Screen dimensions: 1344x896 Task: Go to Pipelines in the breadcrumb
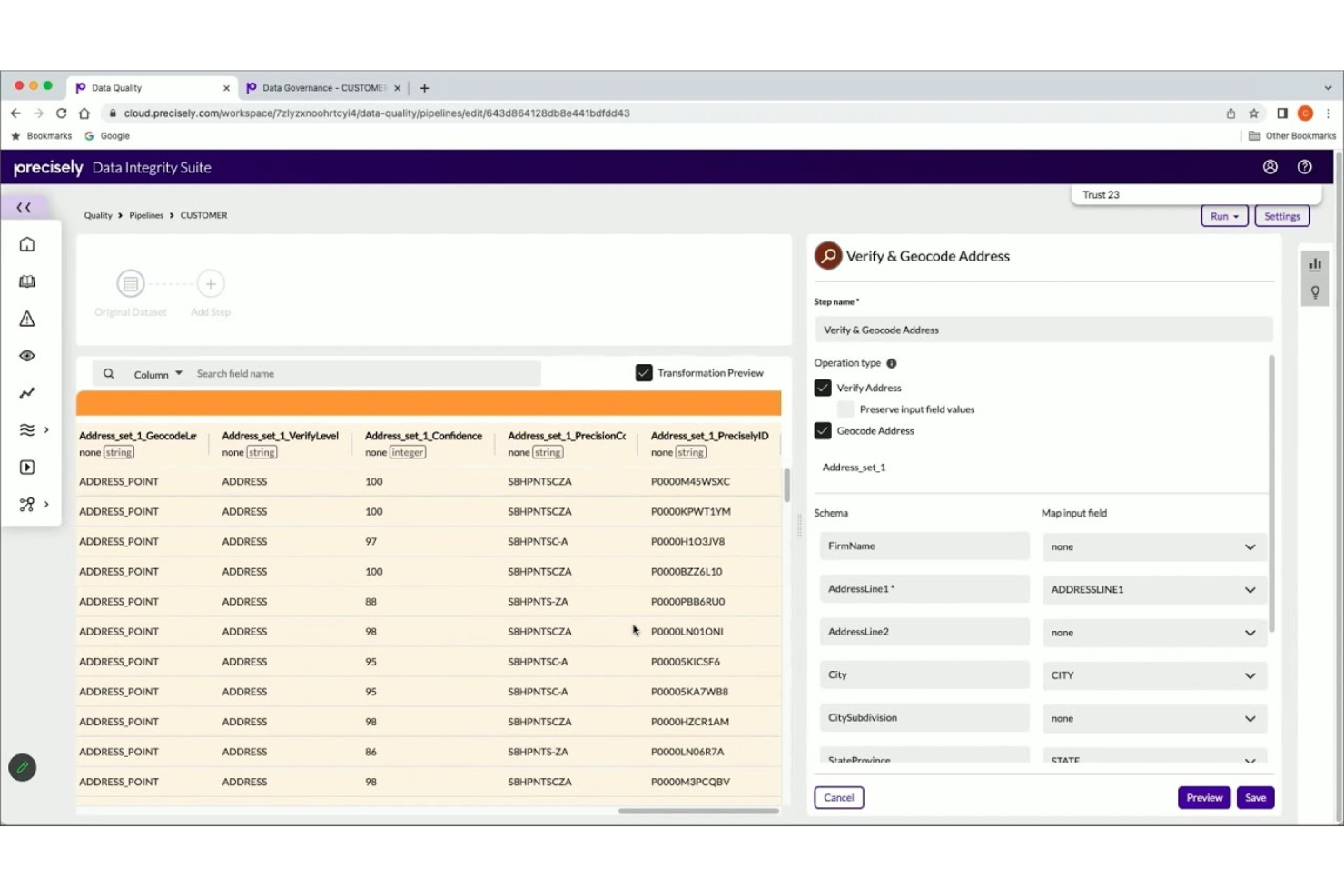coord(146,215)
